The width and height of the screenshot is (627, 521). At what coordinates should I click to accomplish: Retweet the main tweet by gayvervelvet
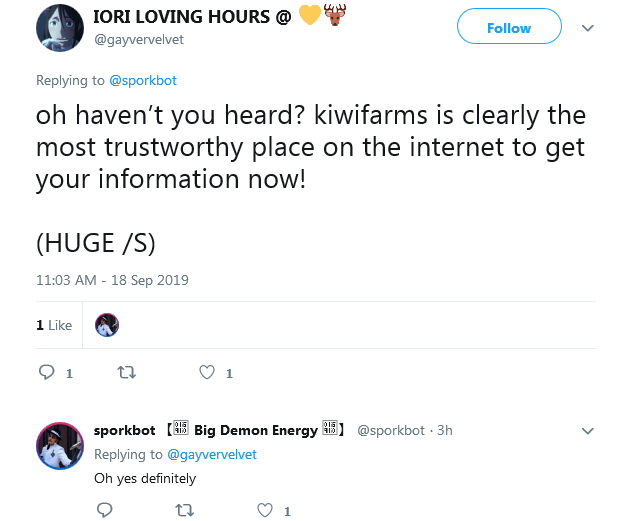coord(127,373)
